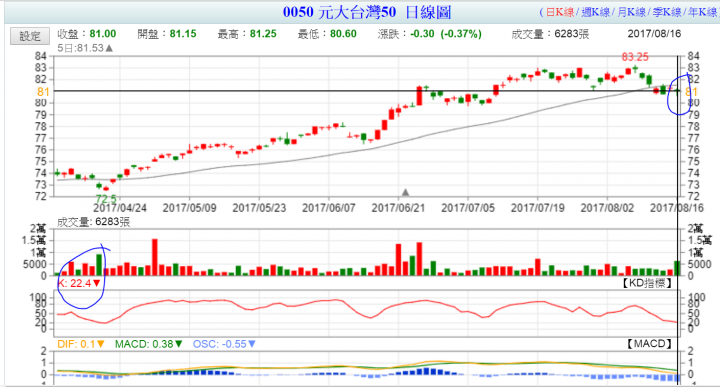Open the 設定 settings button
The height and width of the screenshot is (387, 720).
pyautogui.click(x=30, y=36)
